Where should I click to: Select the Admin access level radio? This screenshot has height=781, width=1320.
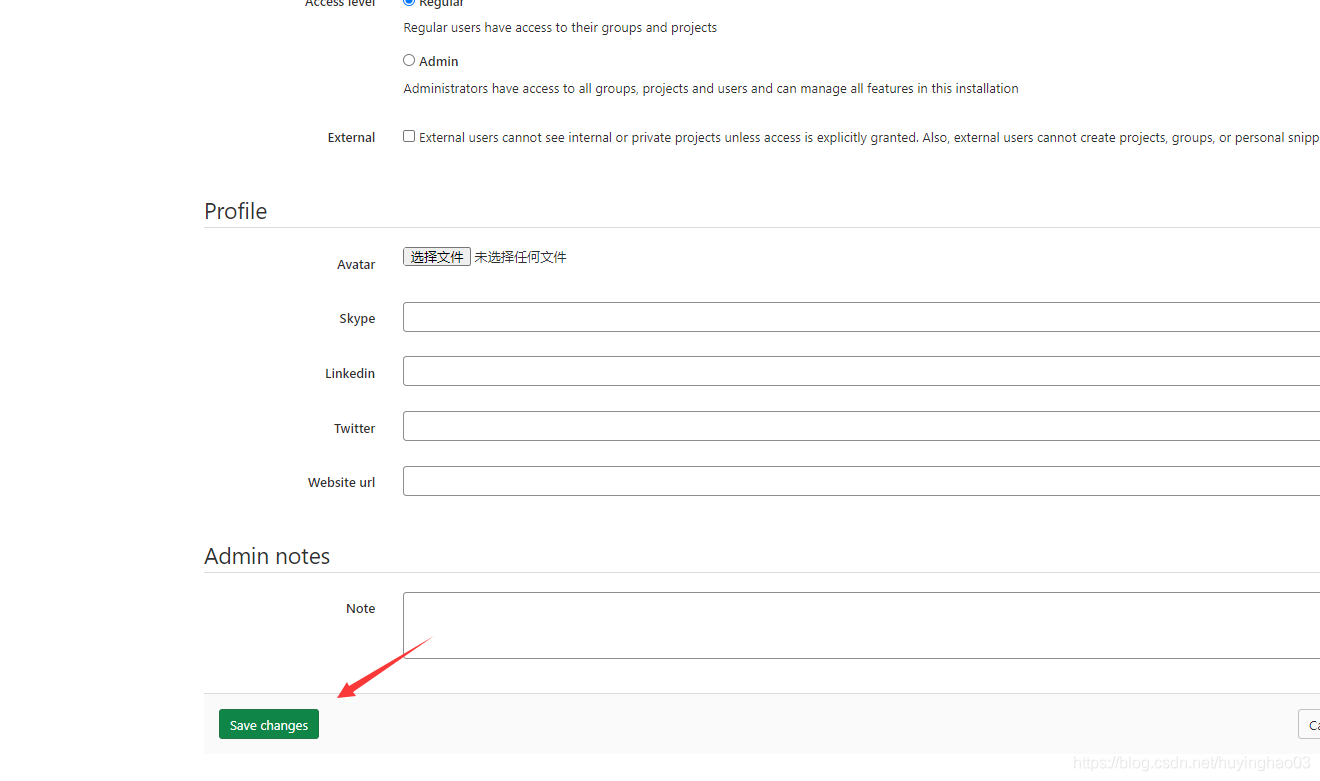(409, 60)
